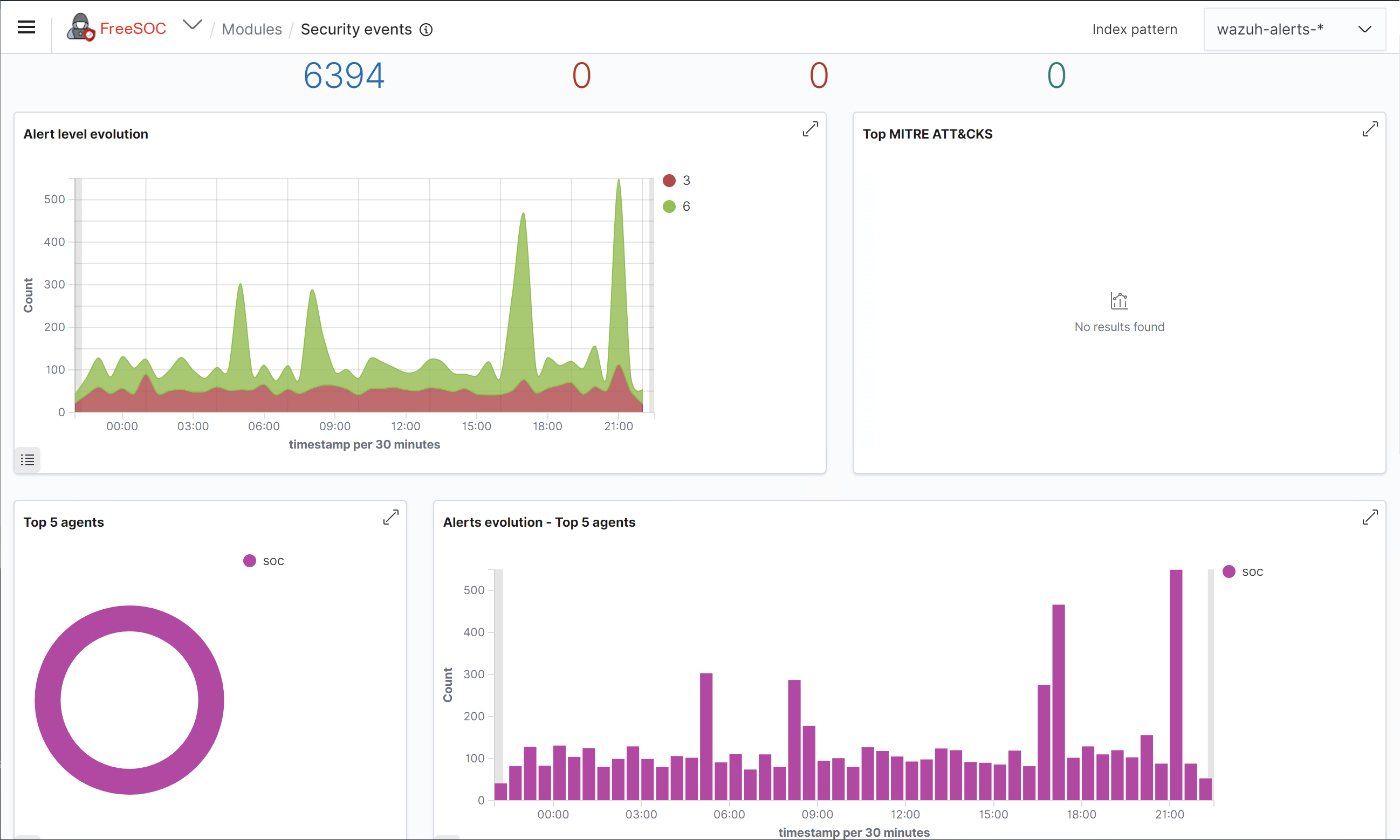Expand the Top 5 agents panel
The height and width of the screenshot is (840, 1400).
click(390, 517)
